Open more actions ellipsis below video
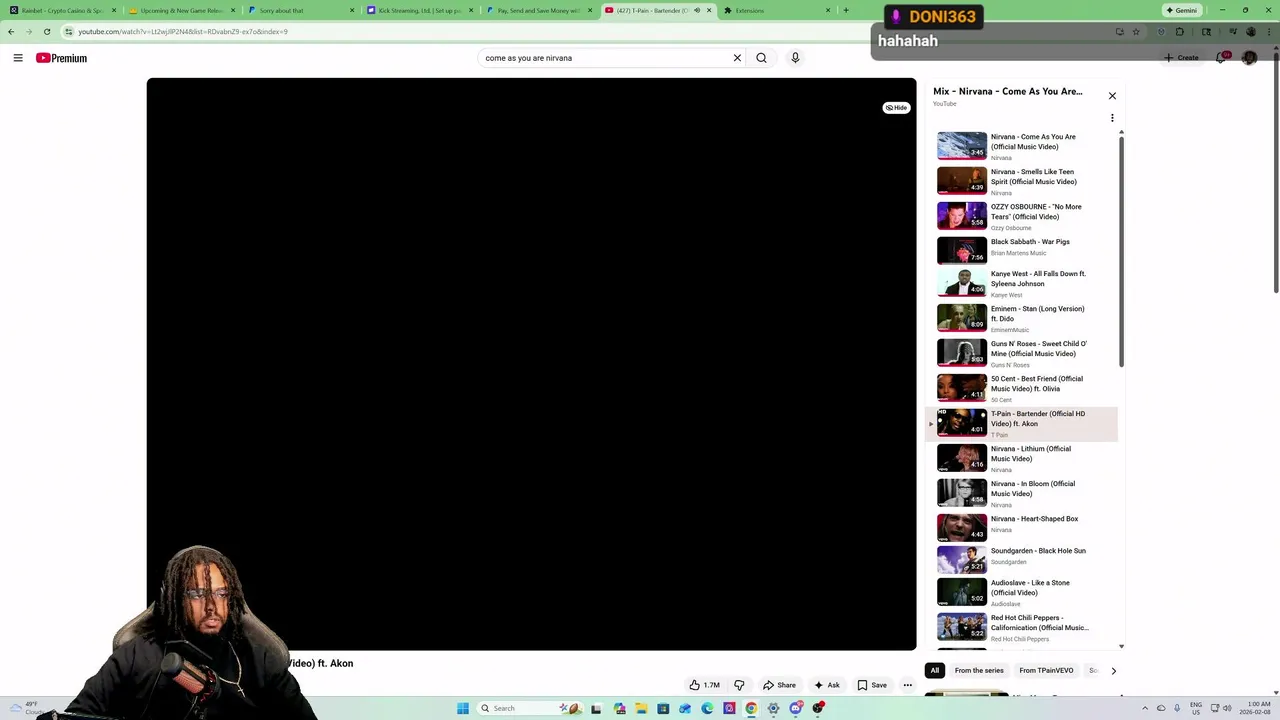 tap(907, 685)
